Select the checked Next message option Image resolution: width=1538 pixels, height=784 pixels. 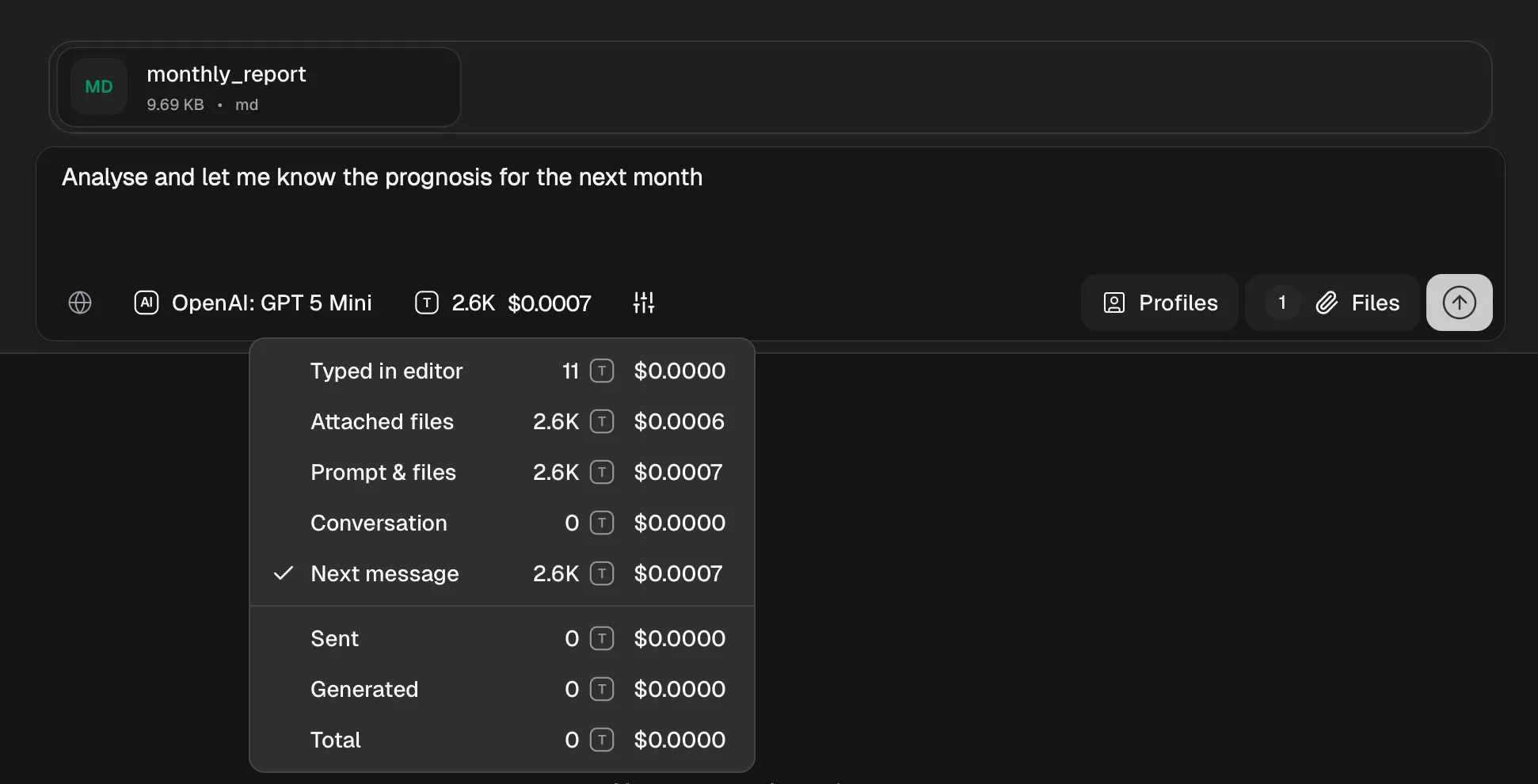point(385,573)
